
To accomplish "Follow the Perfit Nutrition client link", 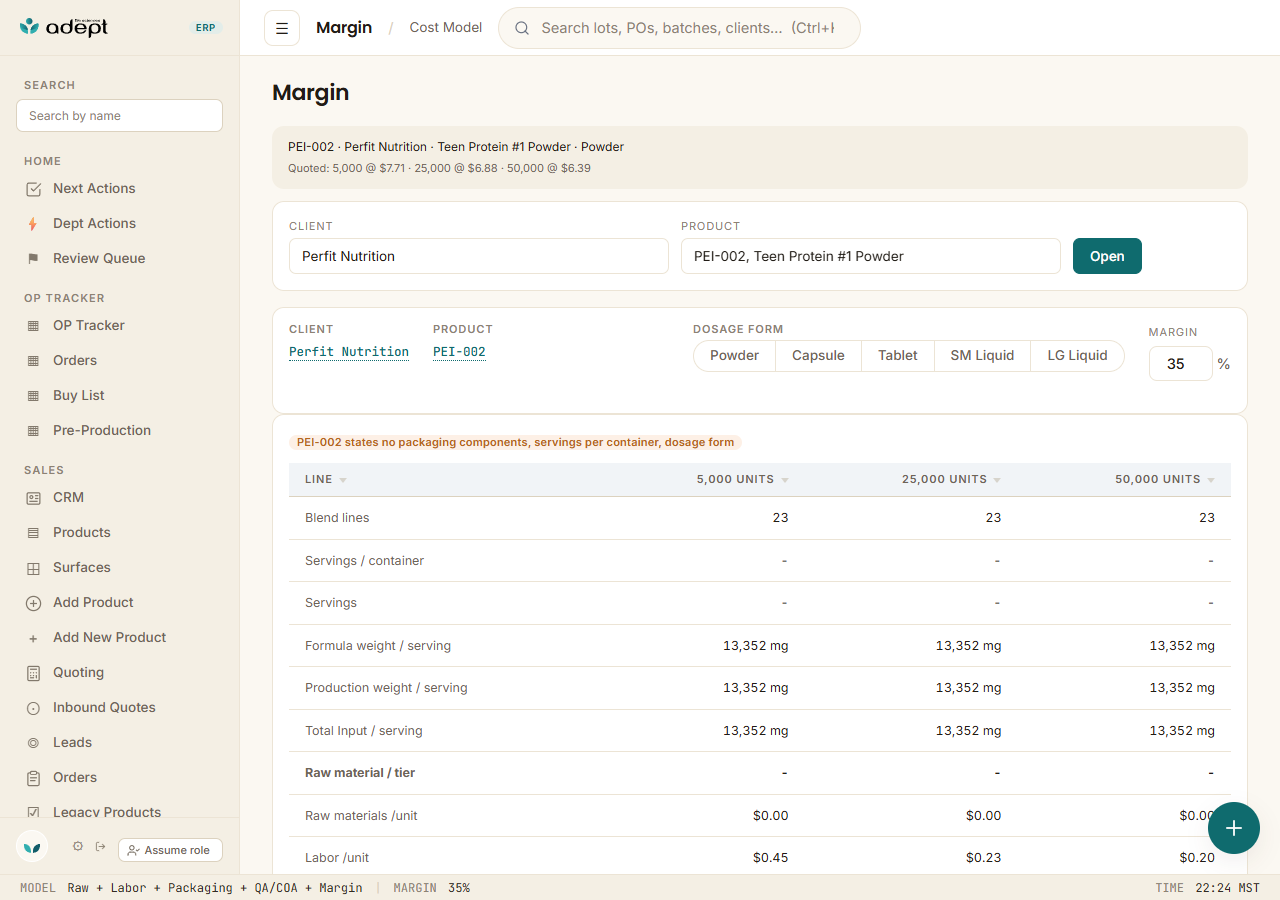I will point(349,352).
